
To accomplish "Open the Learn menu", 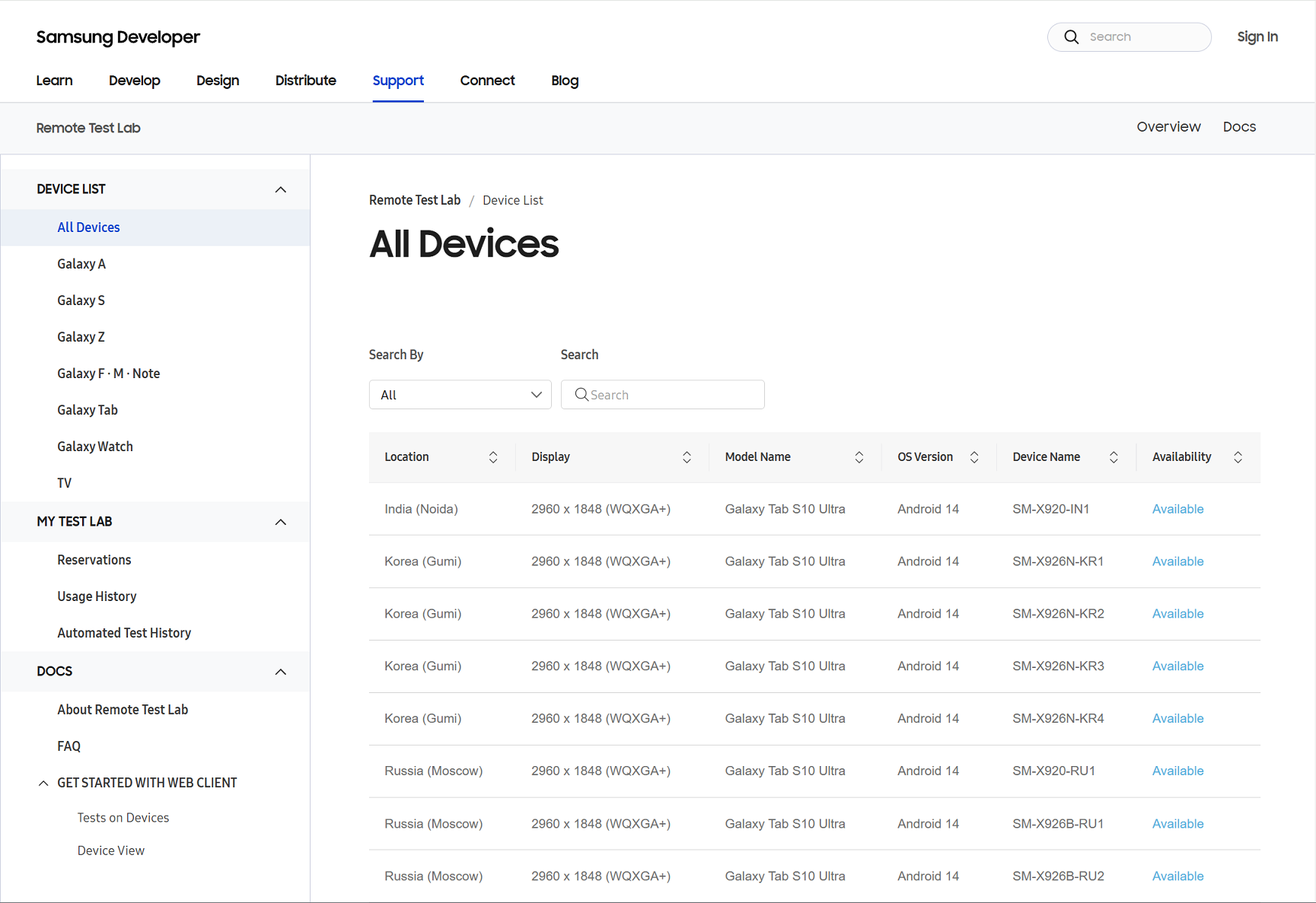I will pos(55,81).
